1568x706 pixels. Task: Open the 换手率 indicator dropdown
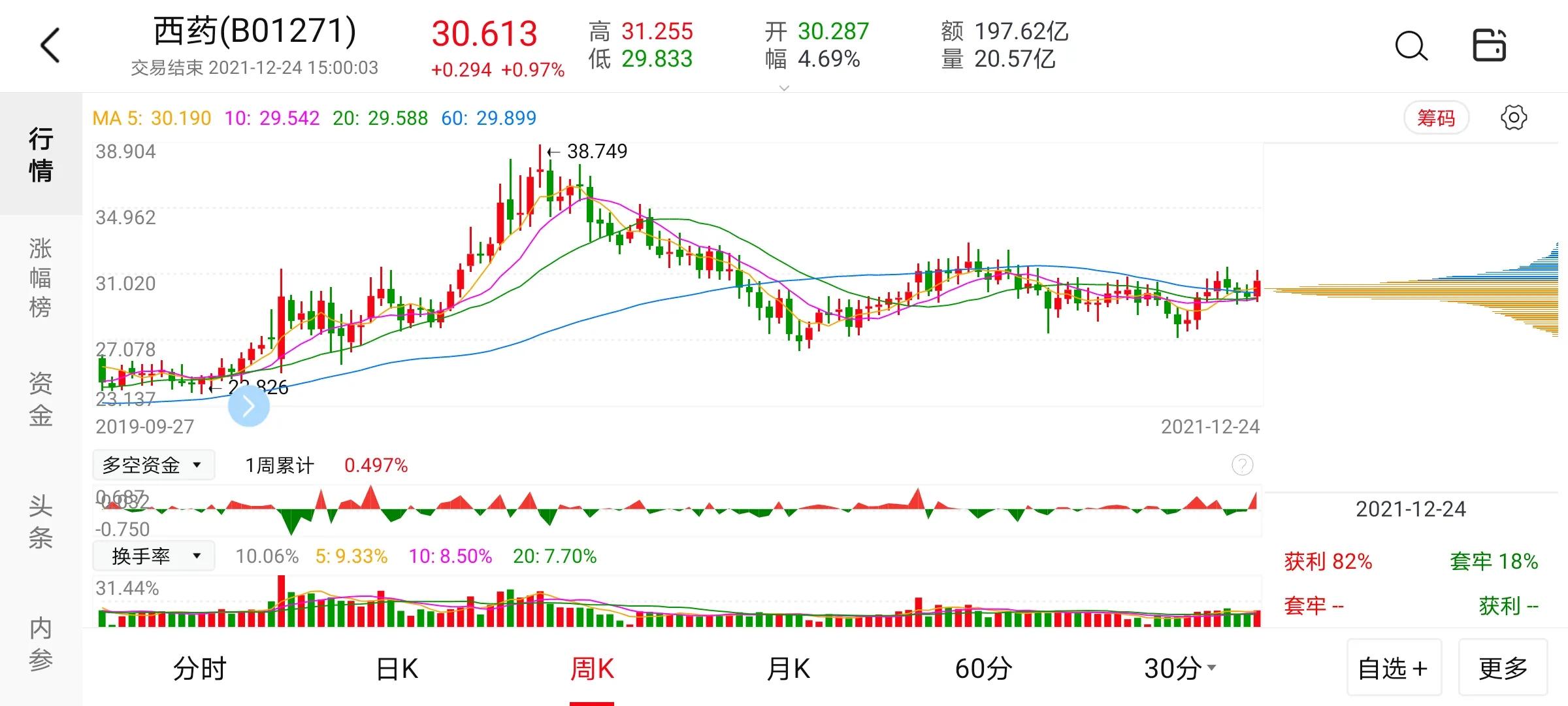(x=154, y=556)
